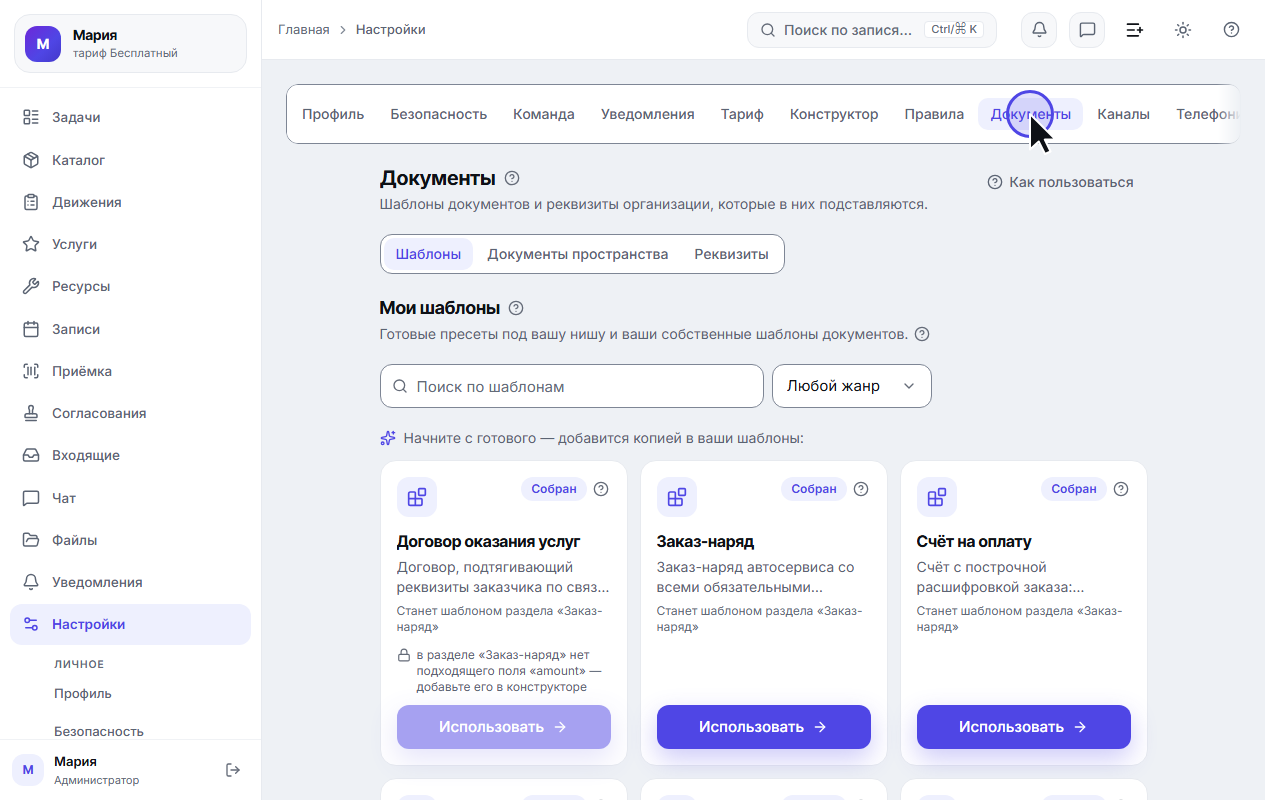The height and width of the screenshot is (800, 1280).
Task: Click the Собран badge on the Договор оказания услуг card
Action: [x=554, y=489]
